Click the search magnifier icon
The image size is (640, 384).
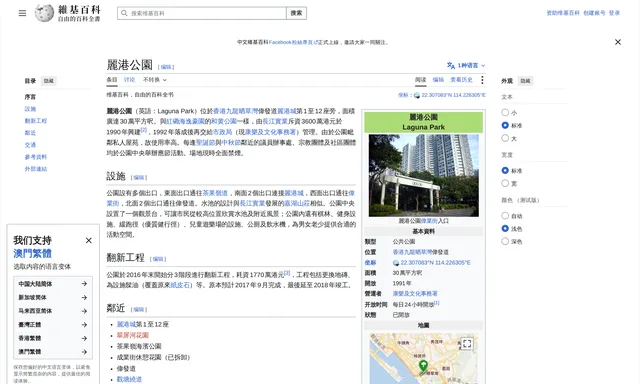pyautogui.click(x=124, y=13)
